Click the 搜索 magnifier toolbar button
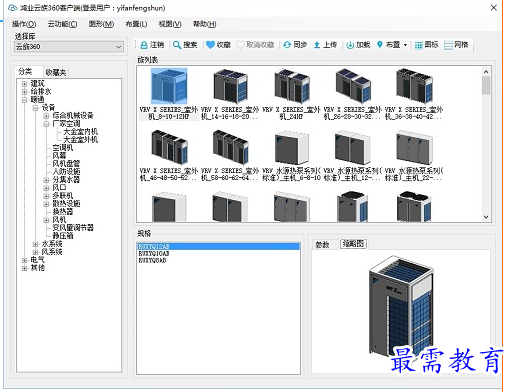Screen dimensions: 512x392 coord(185,45)
